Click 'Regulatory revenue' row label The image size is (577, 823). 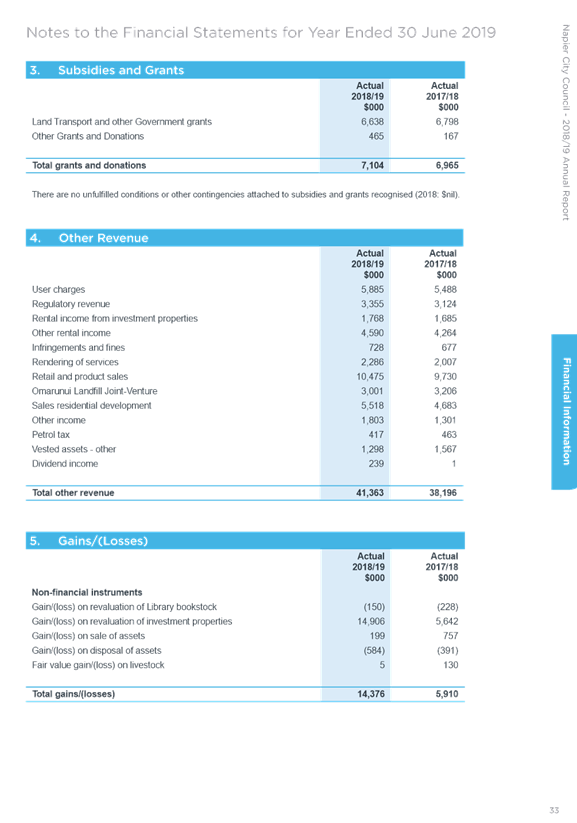(x=71, y=304)
